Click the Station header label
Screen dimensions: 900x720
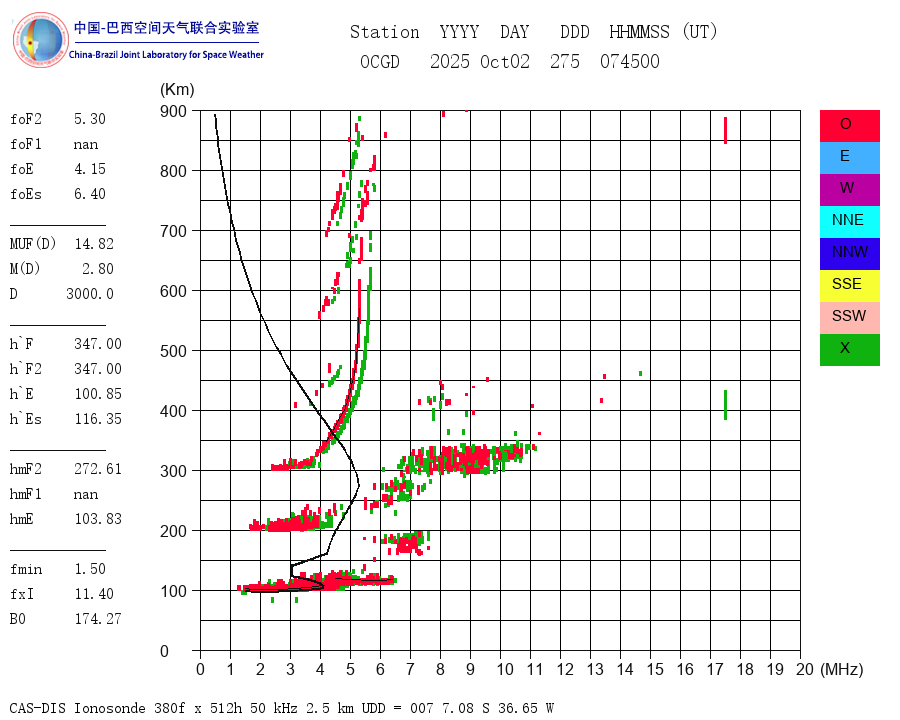tap(385, 32)
